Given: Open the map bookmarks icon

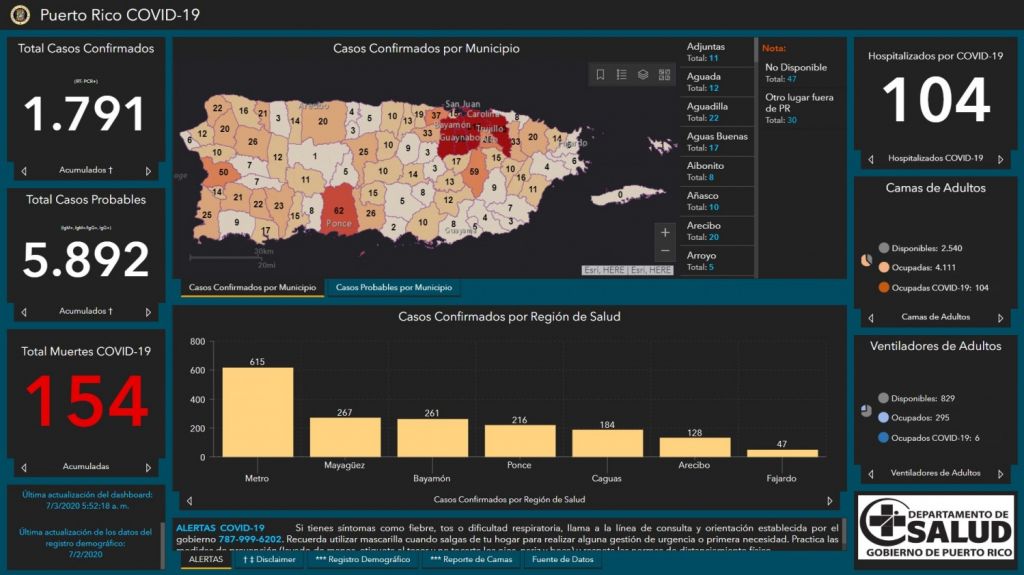Looking at the screenshot, I should [600, 75].
